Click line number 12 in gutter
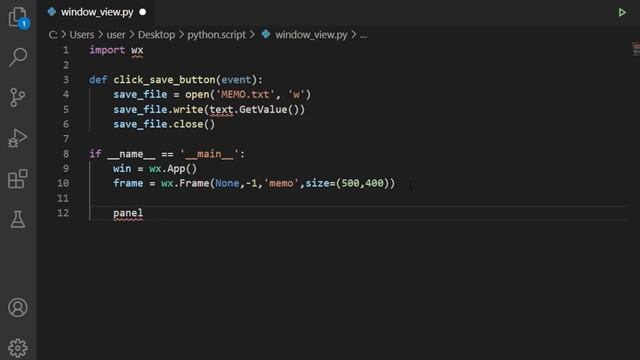The width and height of the screenshot is (640, 360). pyautogui.click(x=63, y=213)
